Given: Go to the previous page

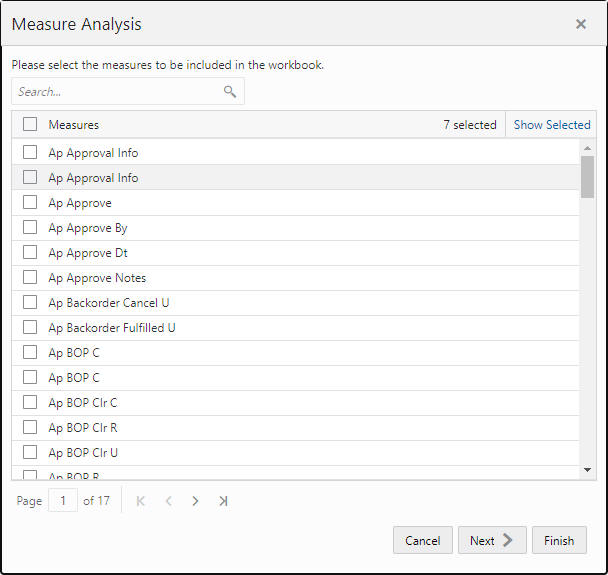Looking at the screenshot, I should 168,501.
